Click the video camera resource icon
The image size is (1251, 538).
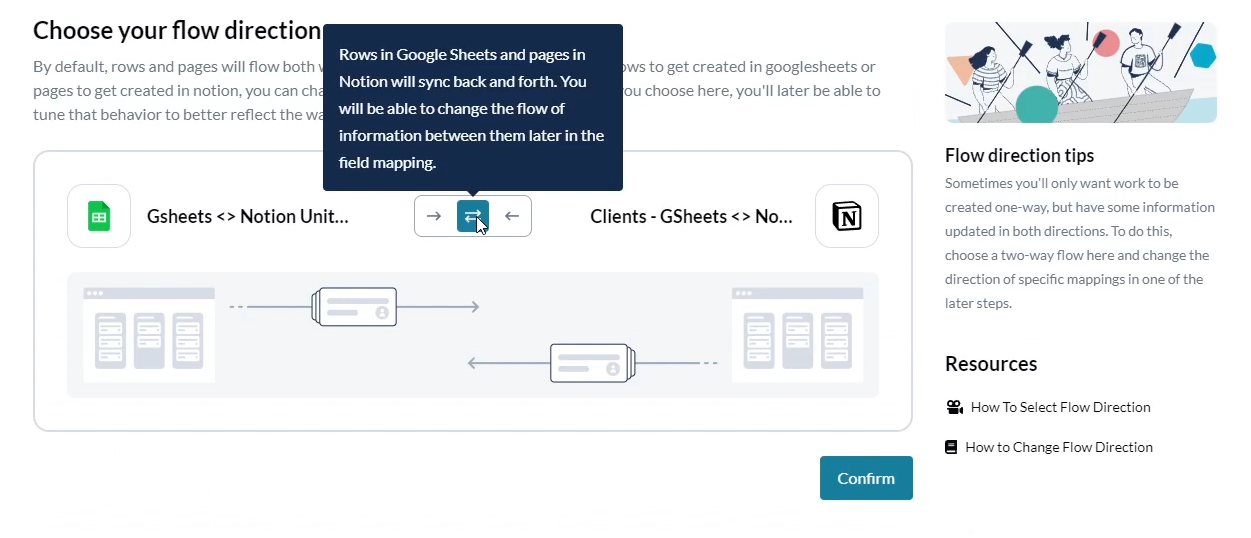coord(954,407)
